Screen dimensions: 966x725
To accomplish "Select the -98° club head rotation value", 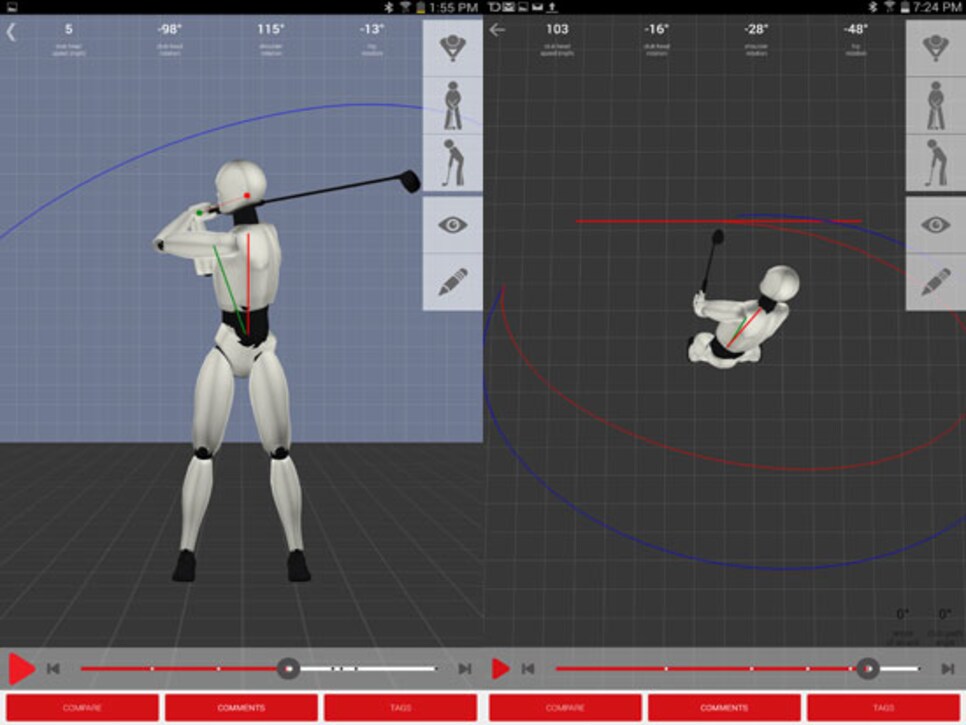I will [169, 29].
